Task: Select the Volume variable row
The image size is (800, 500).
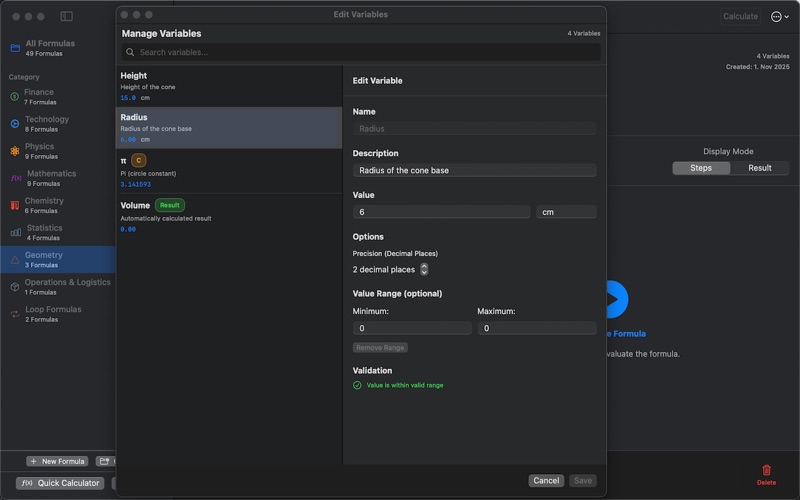Action: click(x=229, y=216)
